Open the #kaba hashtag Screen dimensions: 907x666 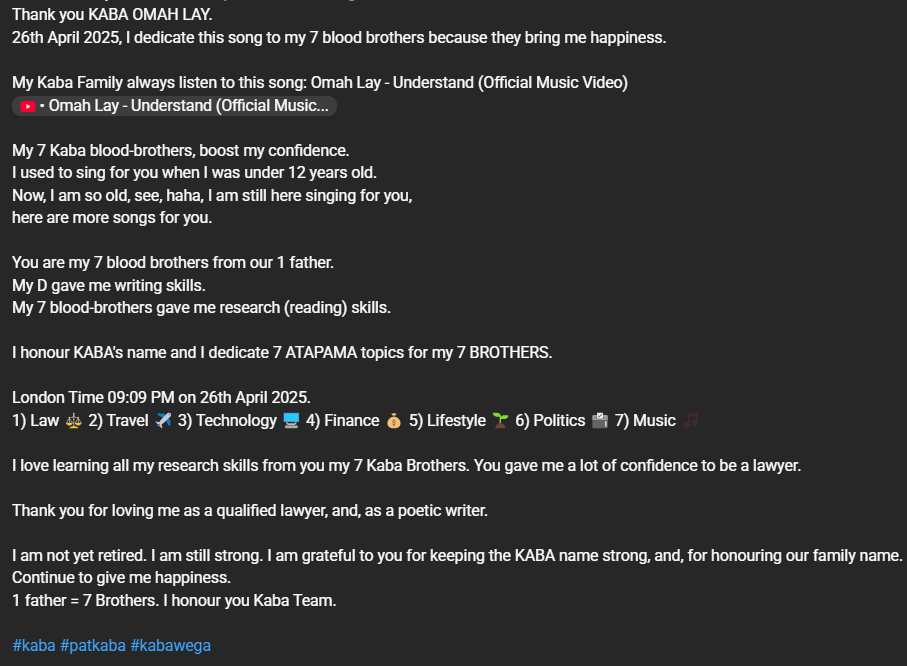[x=33, y=646]
